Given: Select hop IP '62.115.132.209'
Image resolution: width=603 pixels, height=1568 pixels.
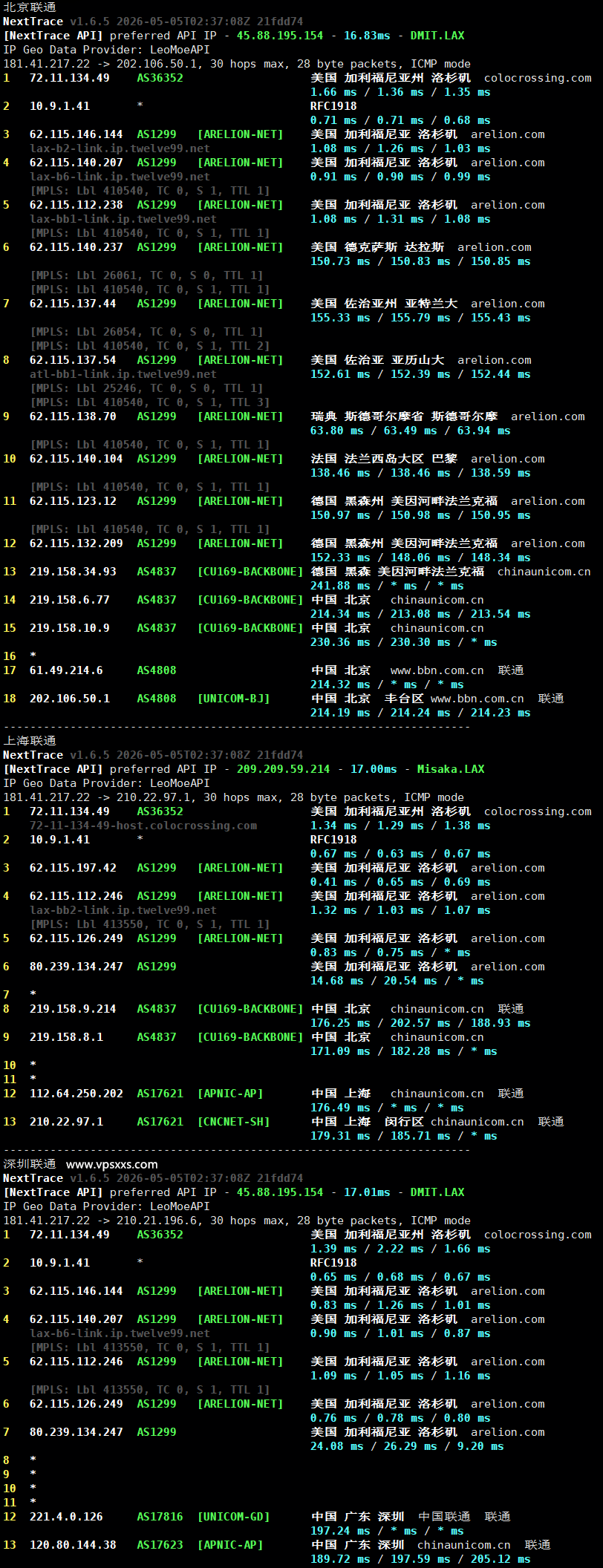Looking at the screenshot, I should pos(76,543).
